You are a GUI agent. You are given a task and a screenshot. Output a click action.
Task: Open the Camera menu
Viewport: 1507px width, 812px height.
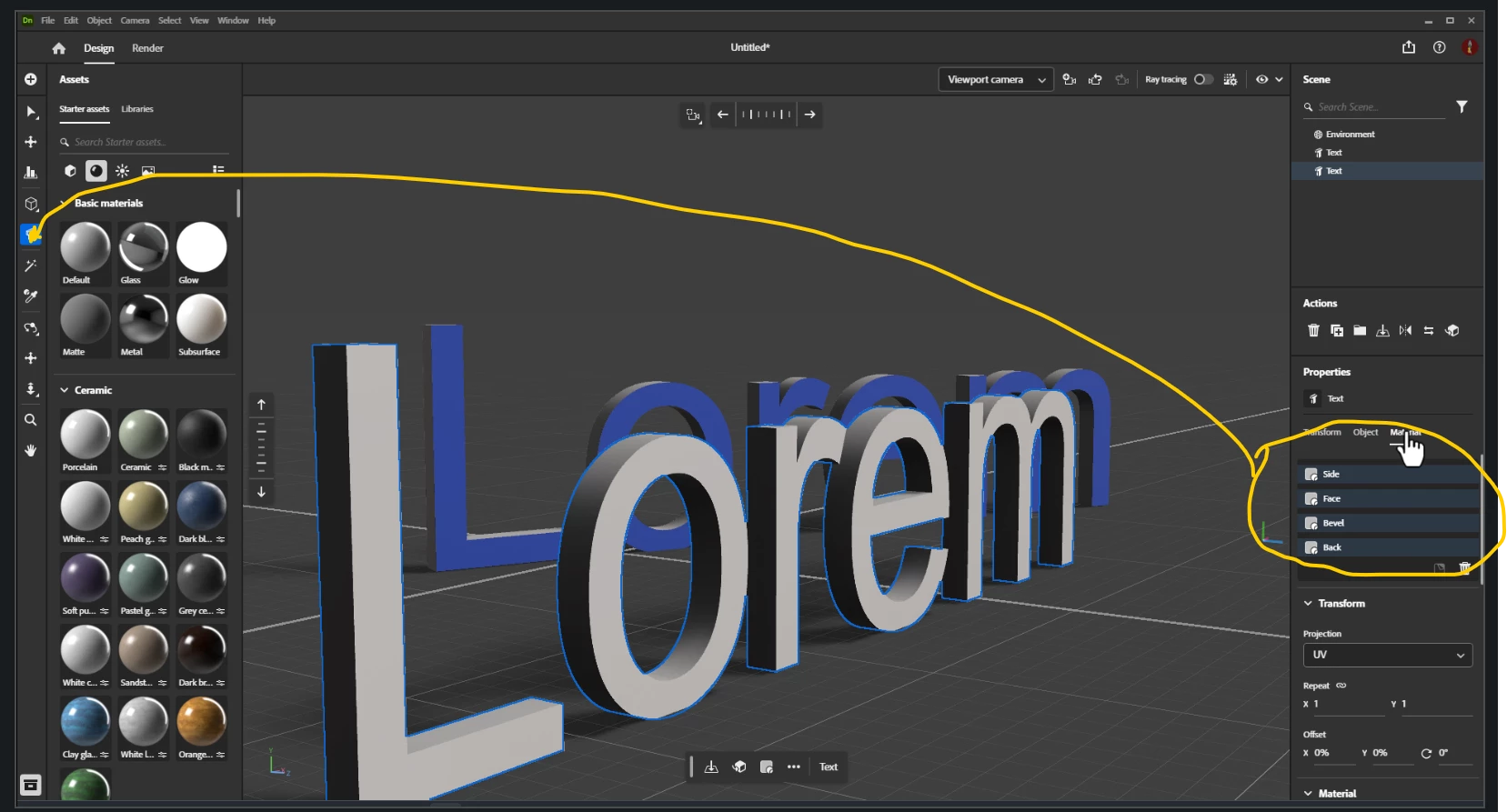pos(135,20)
